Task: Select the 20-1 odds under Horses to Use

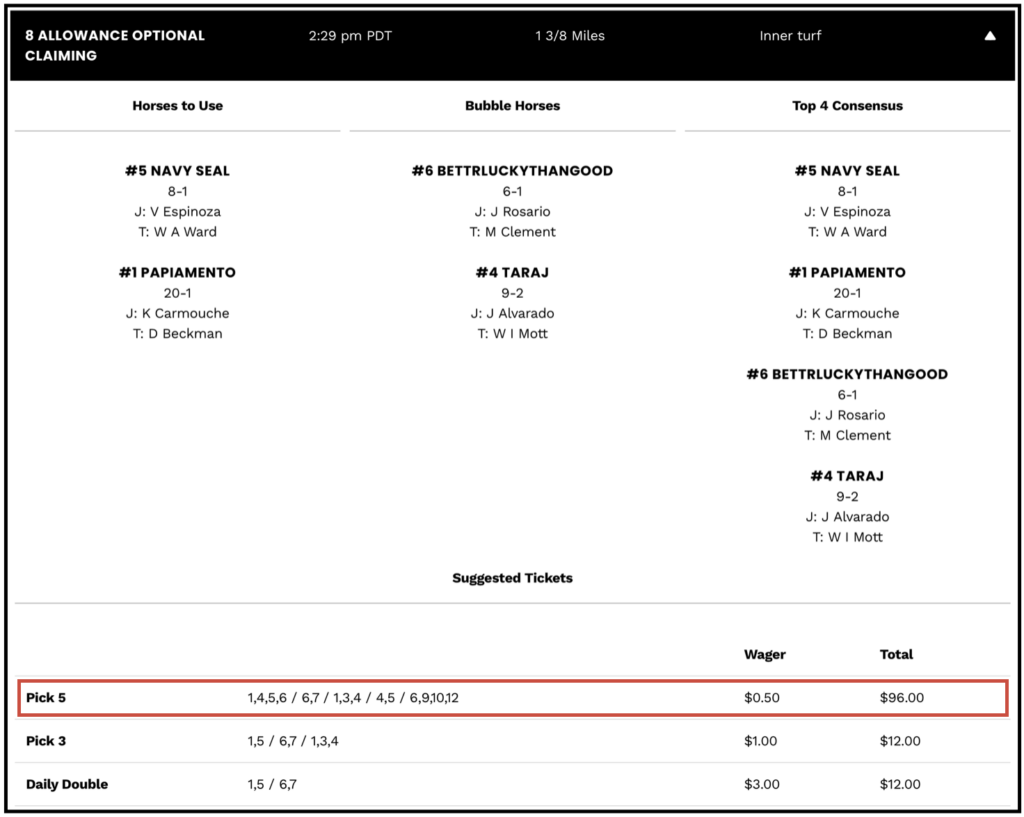Action: point(178,293)
